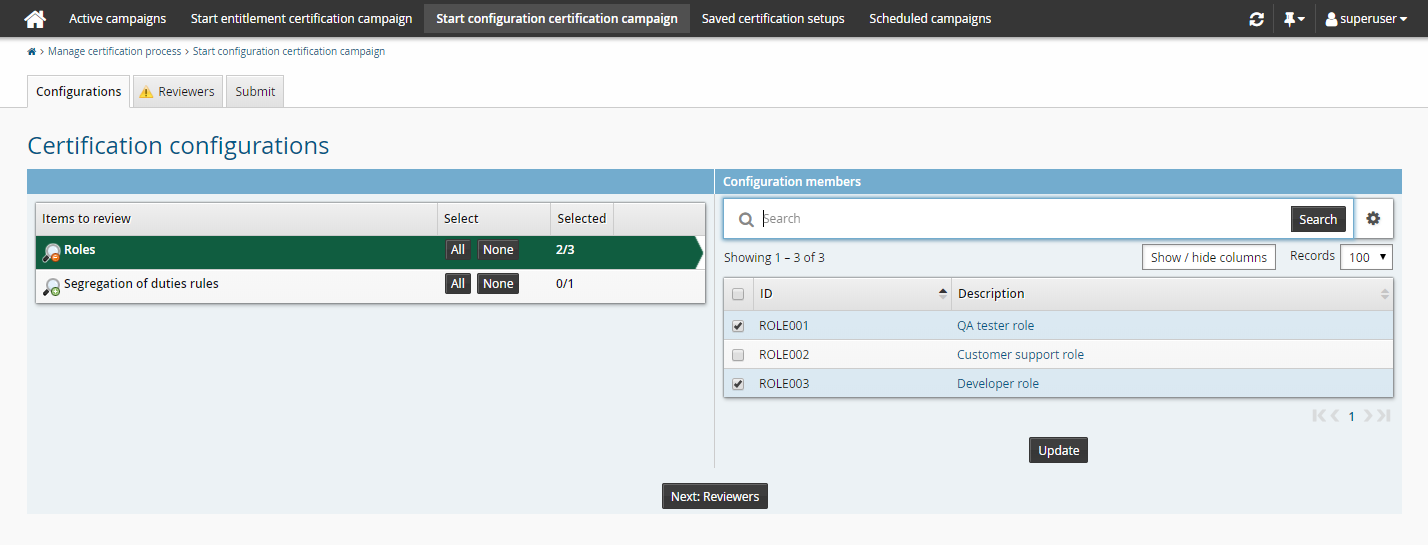
Task: Open the pin icon dropdown menu
Action: (x=1294, y=19)
